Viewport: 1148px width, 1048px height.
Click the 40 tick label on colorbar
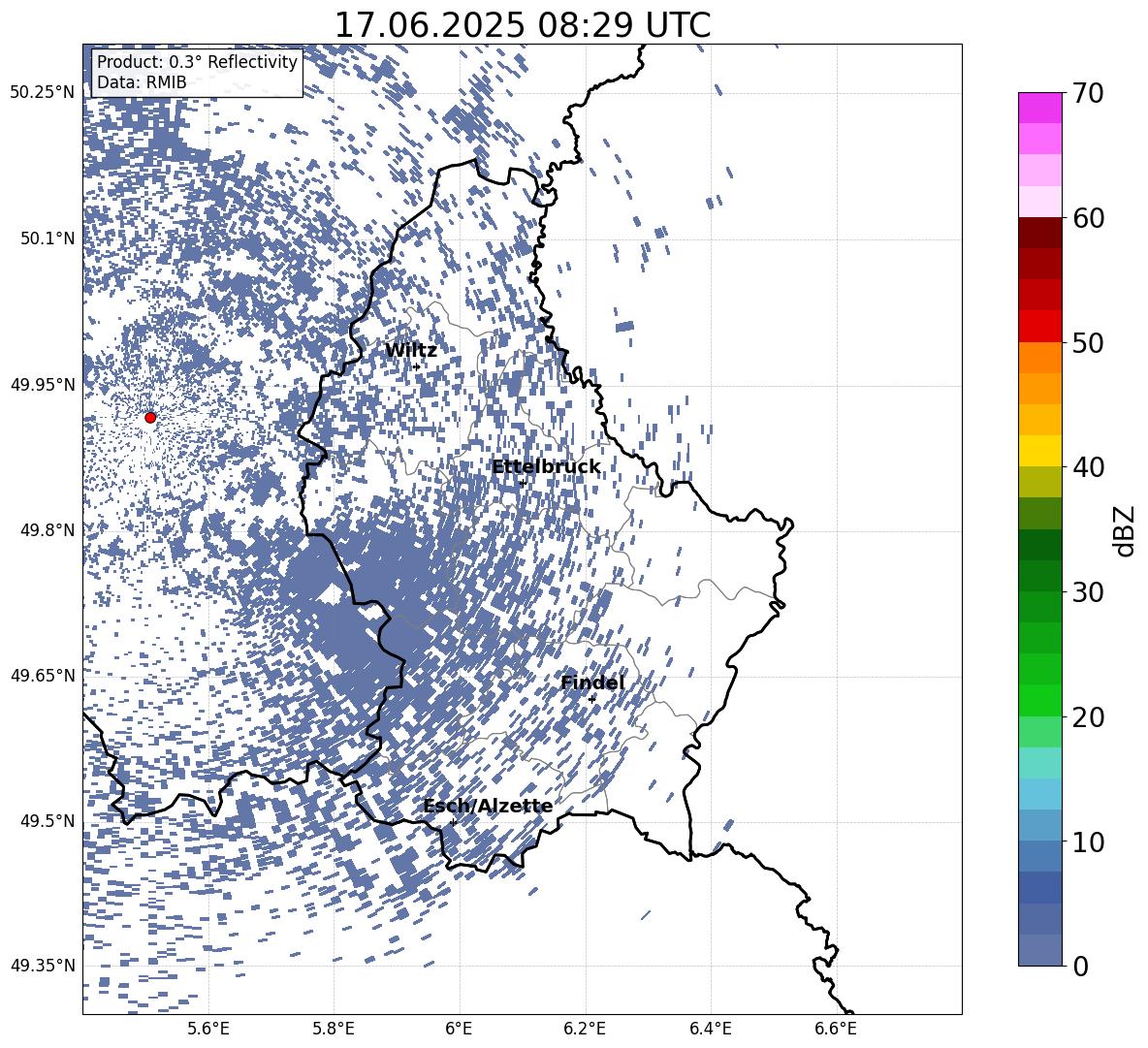click(1088, 467)
